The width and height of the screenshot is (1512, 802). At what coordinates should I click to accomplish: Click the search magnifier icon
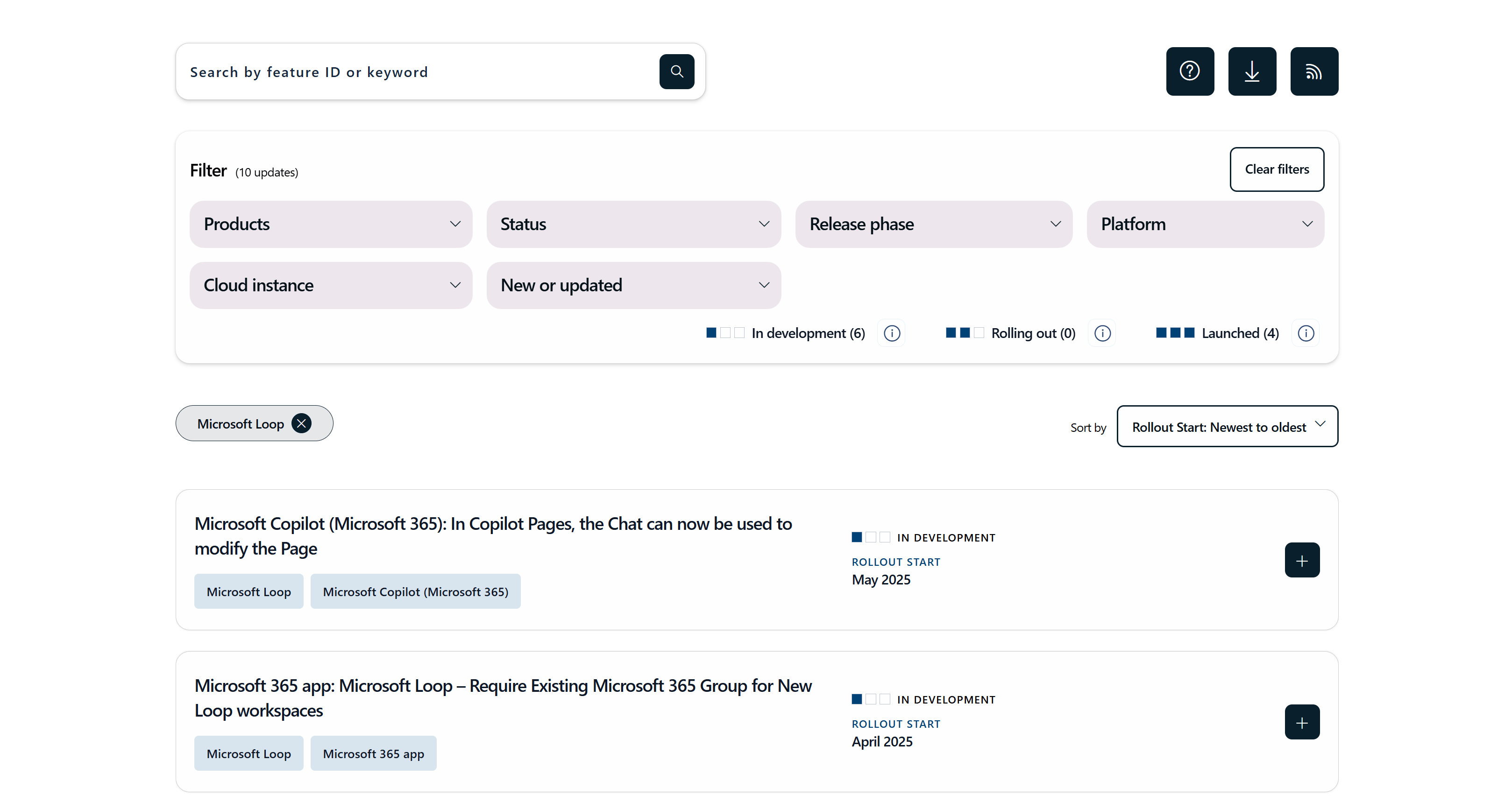point(676,71)
